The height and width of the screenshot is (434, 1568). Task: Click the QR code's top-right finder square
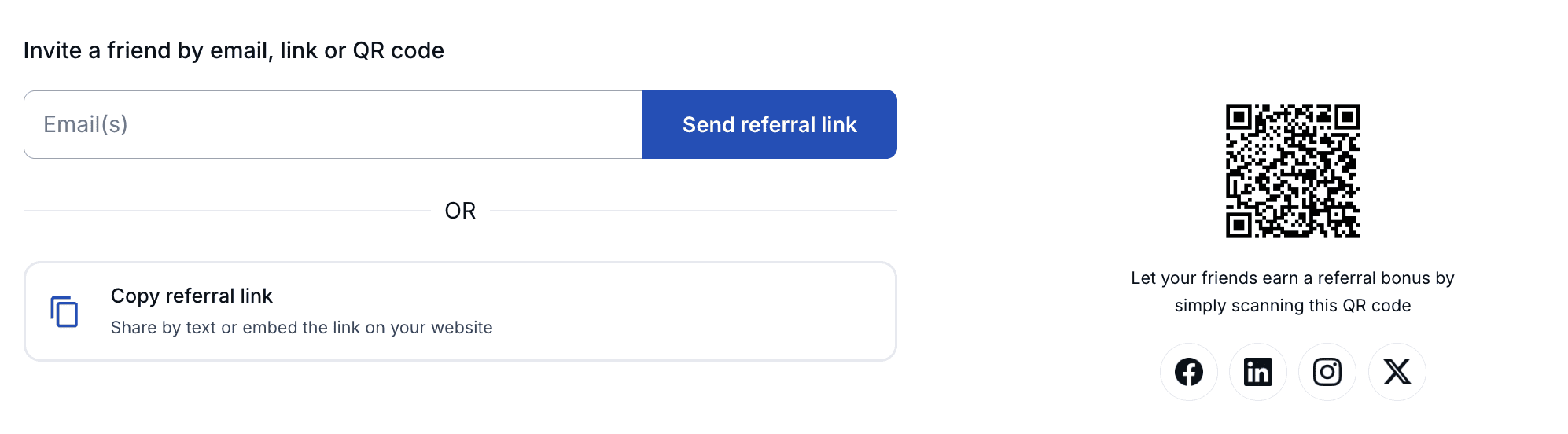pyautogui.click(x=1347, y=117)
